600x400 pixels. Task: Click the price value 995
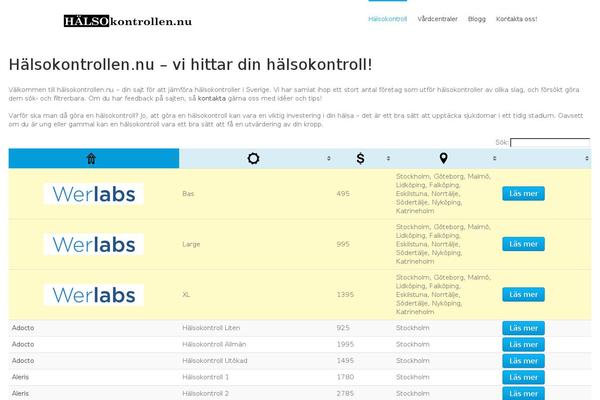coord(343,244)
